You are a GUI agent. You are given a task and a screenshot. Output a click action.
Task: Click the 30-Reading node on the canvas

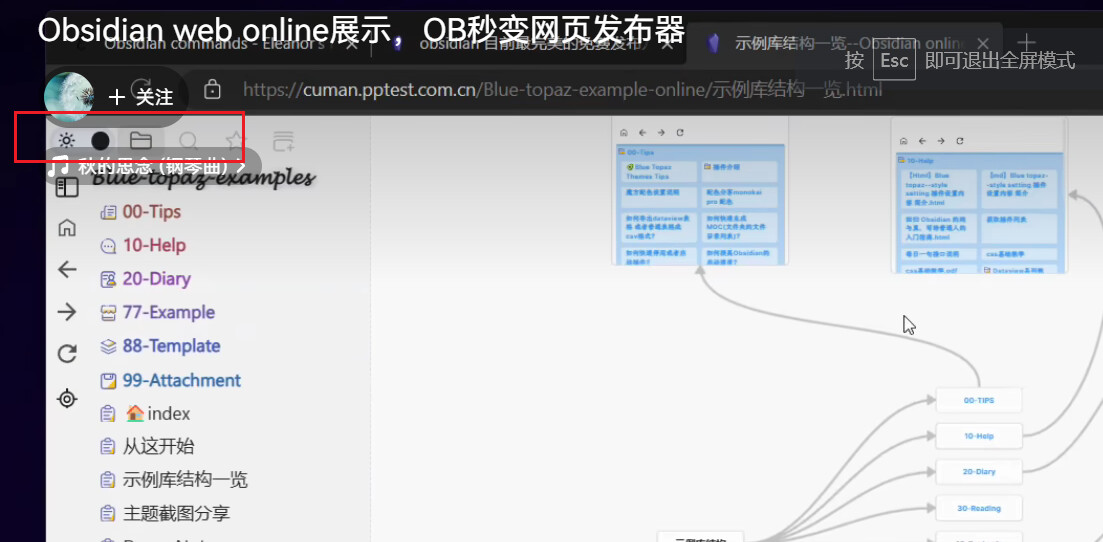(978, 508)
